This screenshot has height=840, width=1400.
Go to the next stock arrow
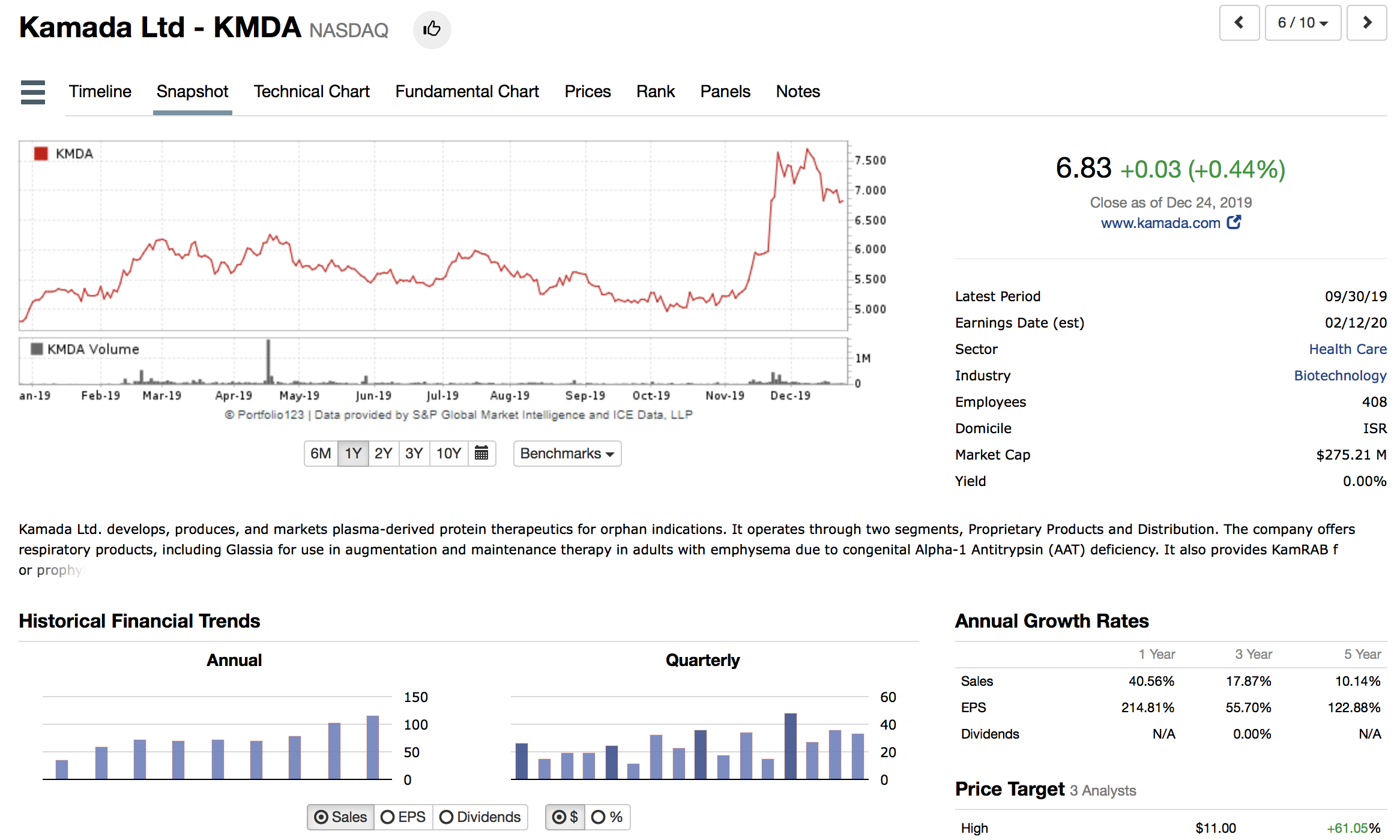[x=1366, y=23]
